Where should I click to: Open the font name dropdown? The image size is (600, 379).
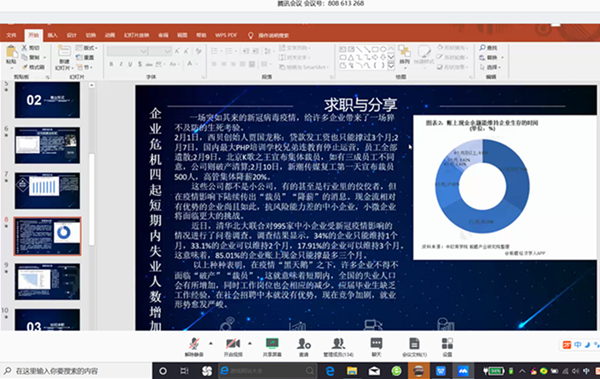point(128,51)
